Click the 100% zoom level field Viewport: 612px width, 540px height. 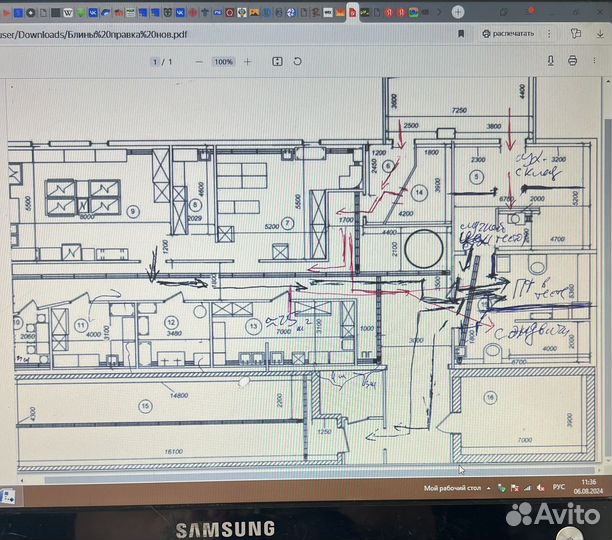point(223,61)
